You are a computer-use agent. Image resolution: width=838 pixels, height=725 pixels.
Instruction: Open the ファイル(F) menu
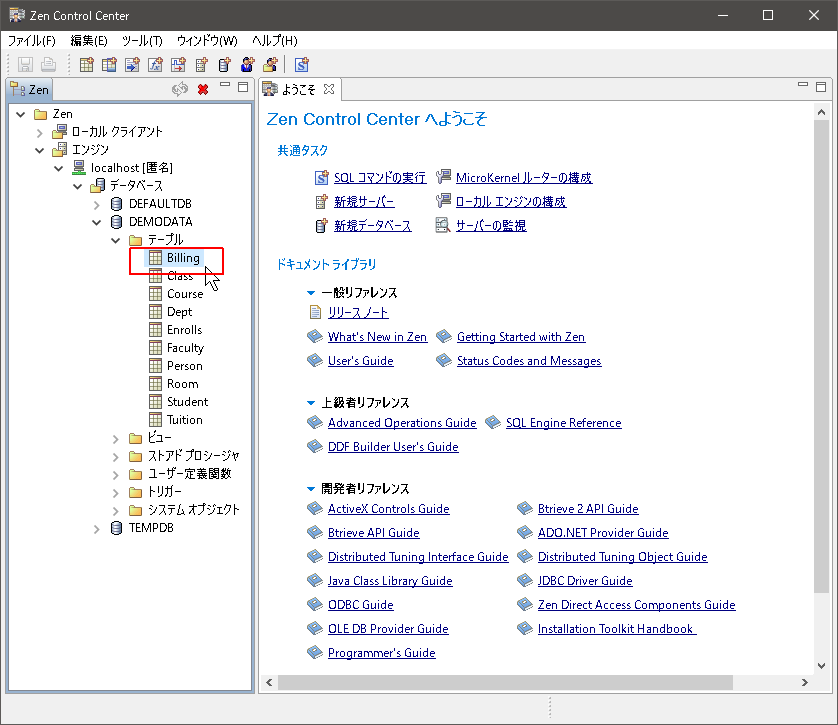pyautogui.click(x=31, y=41)
